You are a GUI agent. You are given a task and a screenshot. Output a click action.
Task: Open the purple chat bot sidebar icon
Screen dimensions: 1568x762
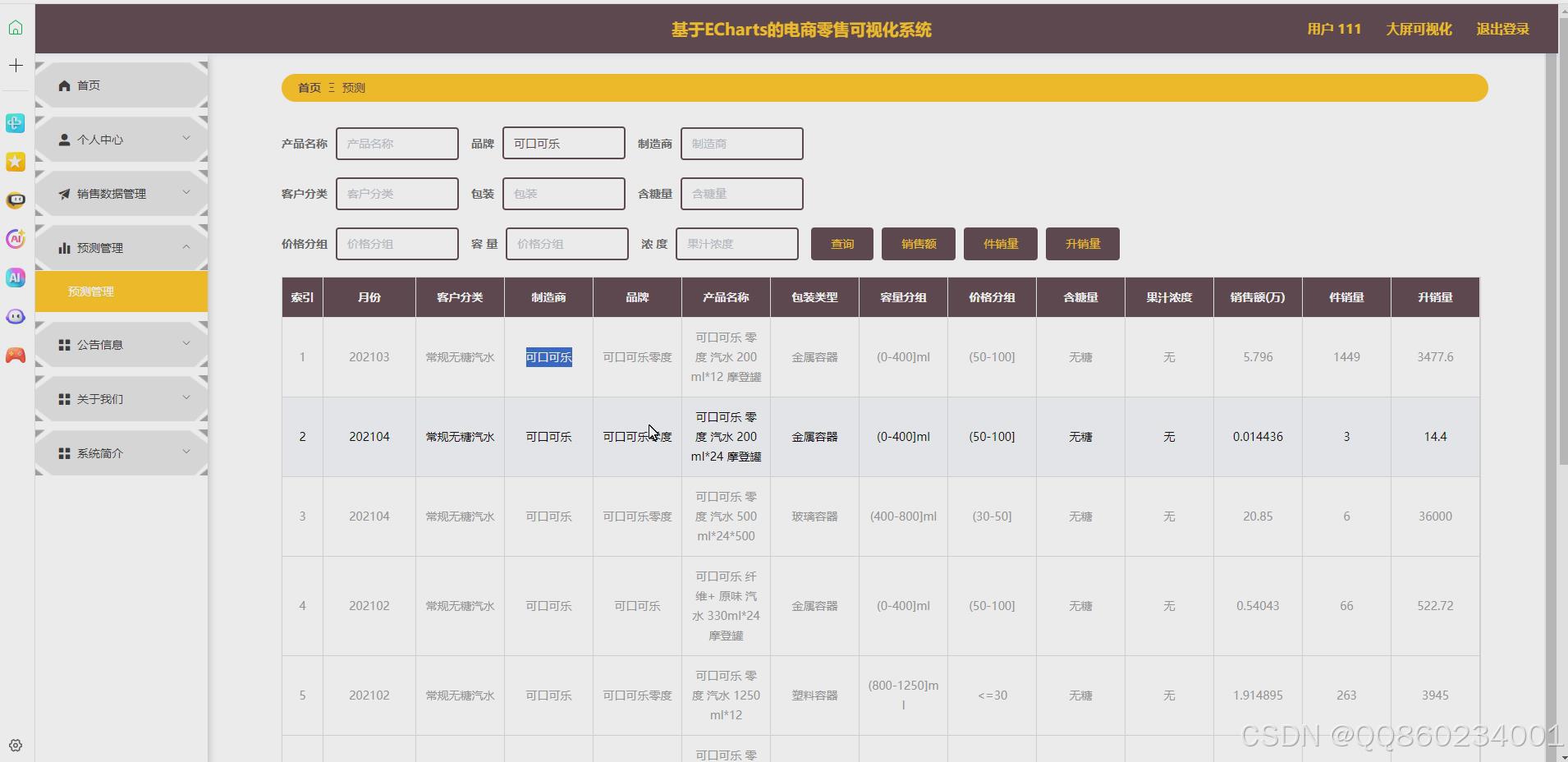click(x=16, y=316)
